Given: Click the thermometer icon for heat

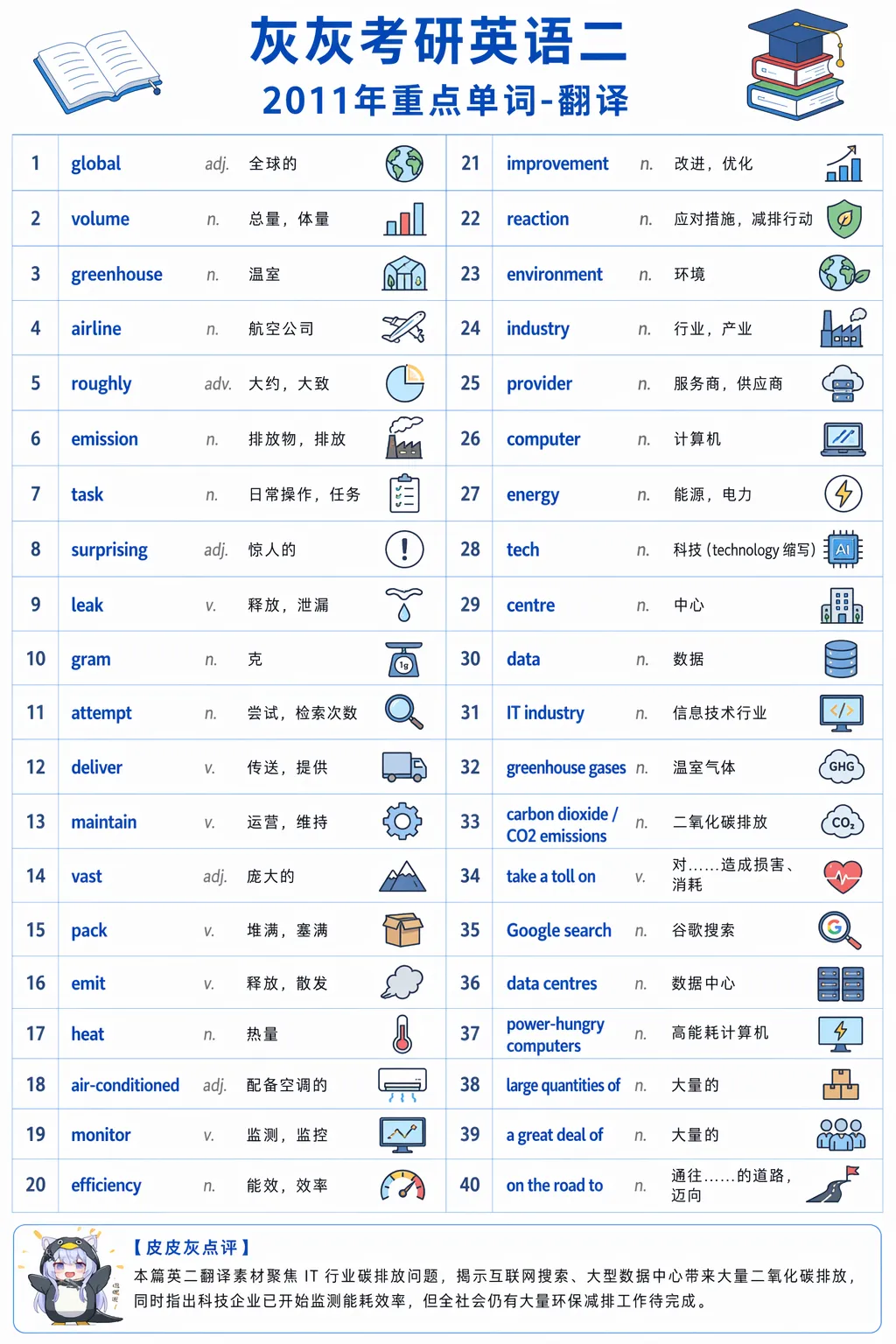Looking at the screenshot, I should [402, 1033].
